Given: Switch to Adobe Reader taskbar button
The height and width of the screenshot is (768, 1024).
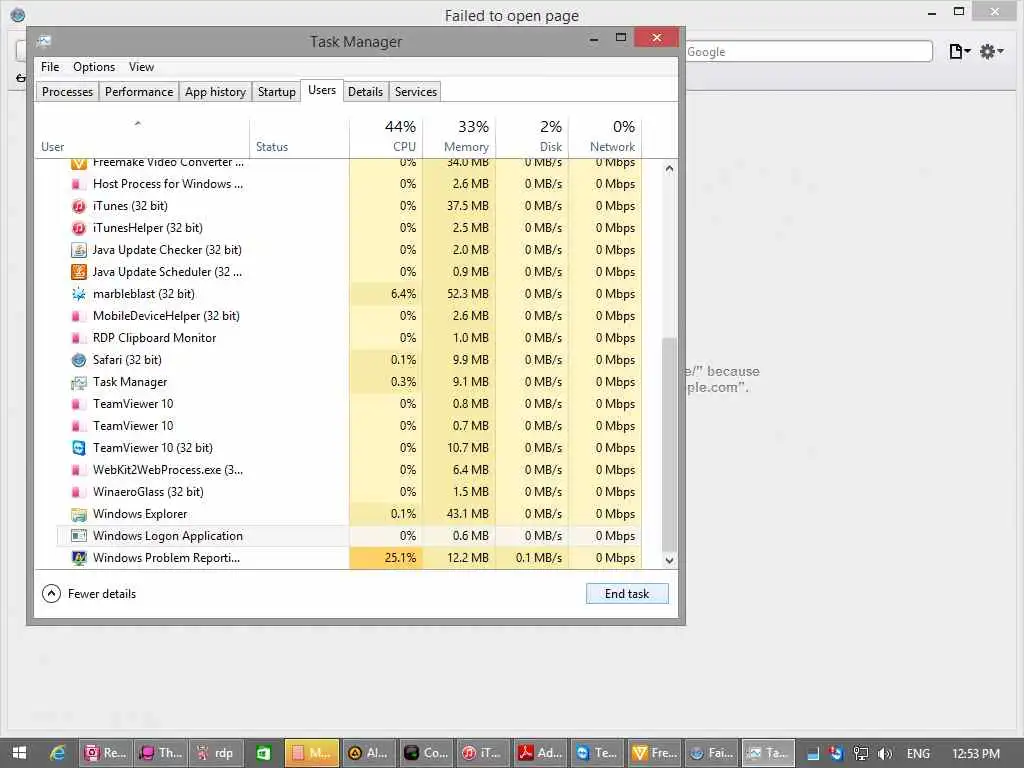Looking at the screenshot, I should [540, 753].
